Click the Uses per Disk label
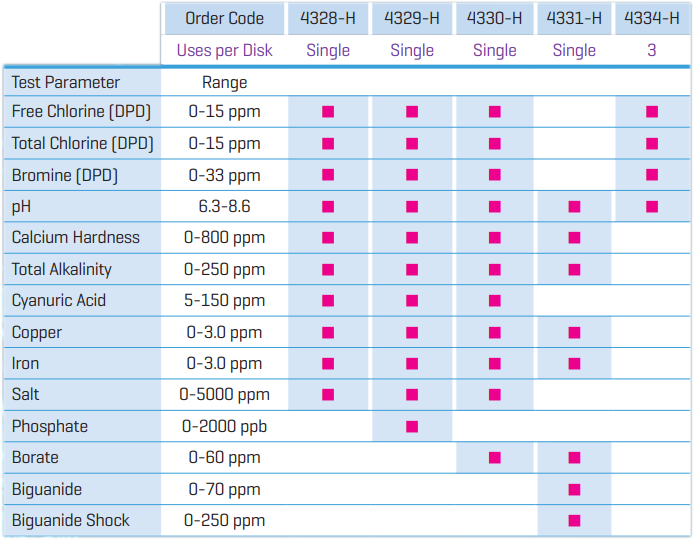The image size is (694, 540). [x=224, y=50]
